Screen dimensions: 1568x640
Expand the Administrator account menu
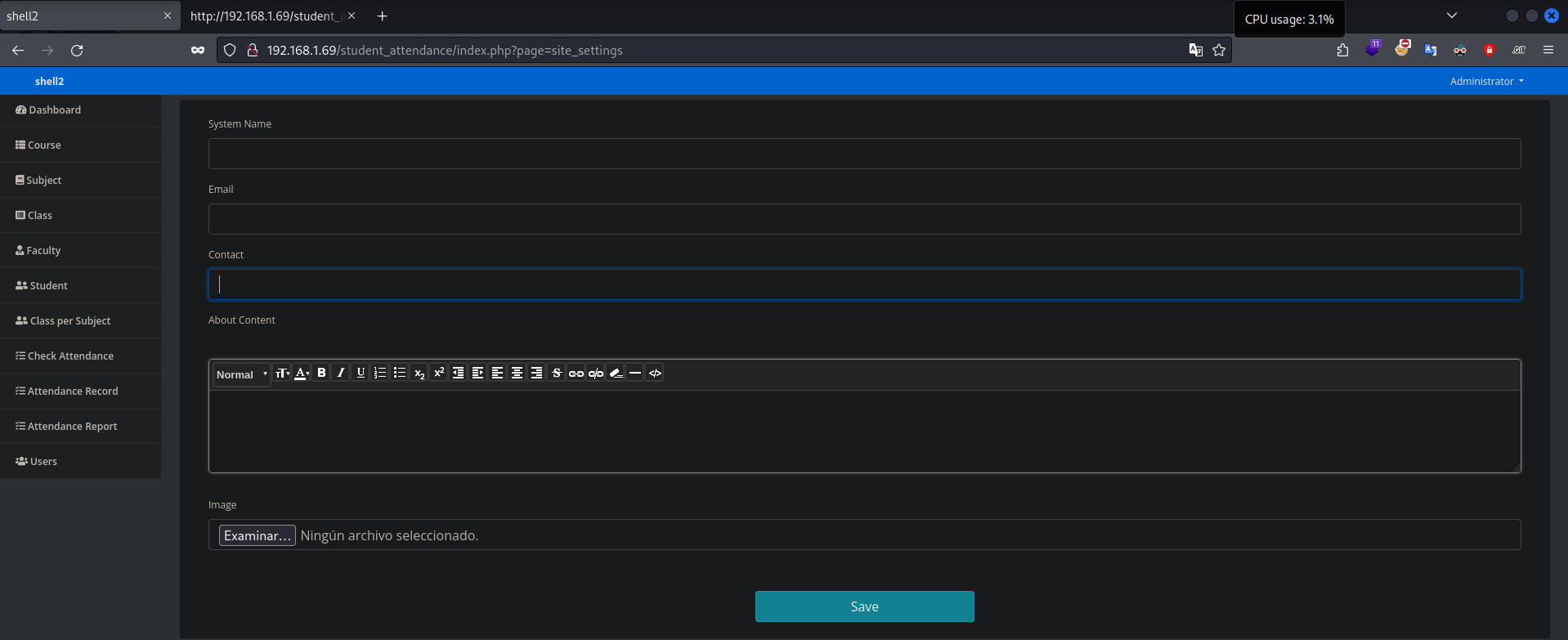(x=1486, y=81)
